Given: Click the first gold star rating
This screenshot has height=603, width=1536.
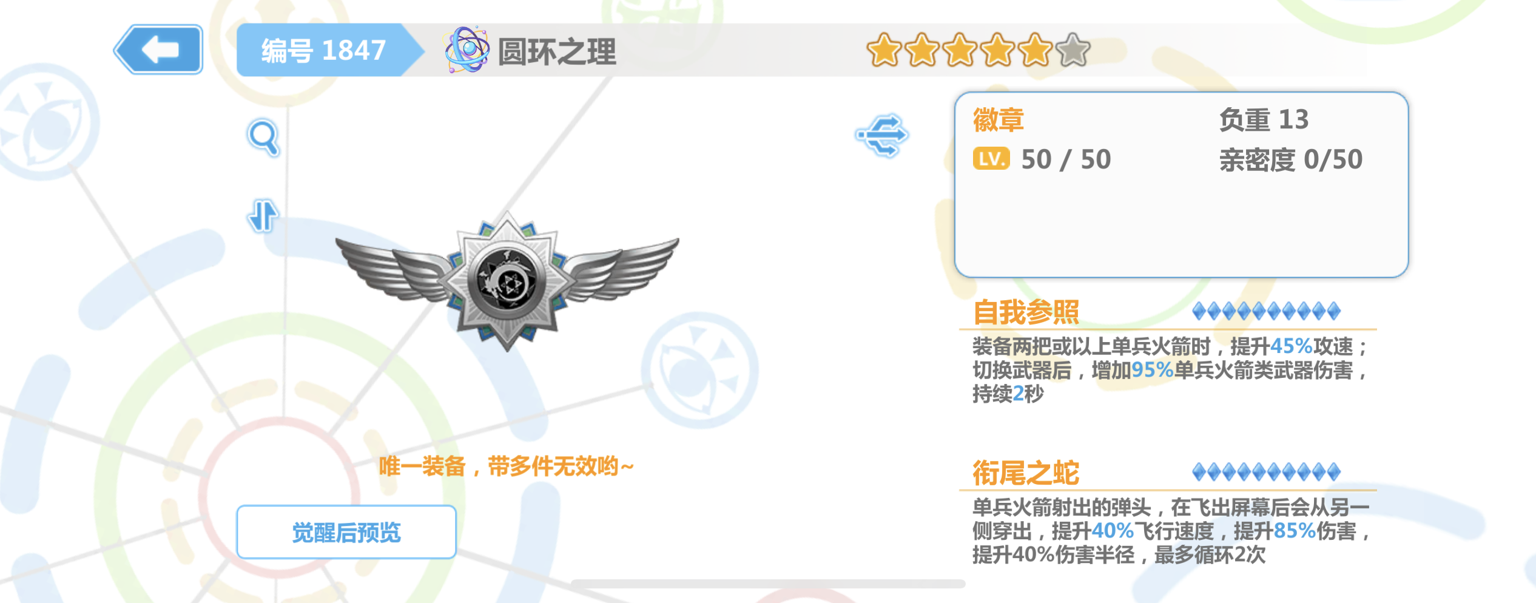Looking at the screenshot, I should [x=884, y=50].
